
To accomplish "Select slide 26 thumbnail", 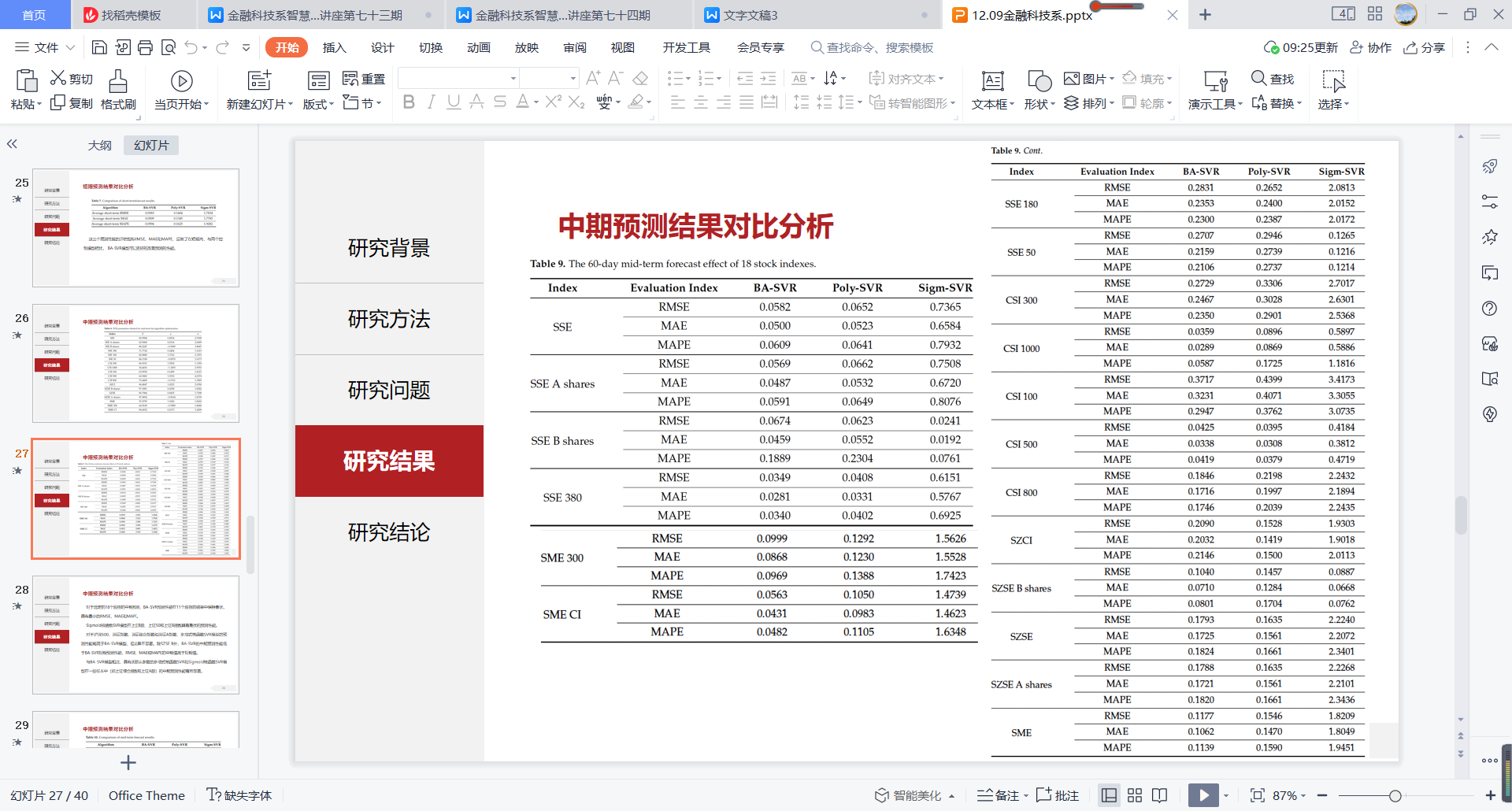I will (x=135, y=363).
